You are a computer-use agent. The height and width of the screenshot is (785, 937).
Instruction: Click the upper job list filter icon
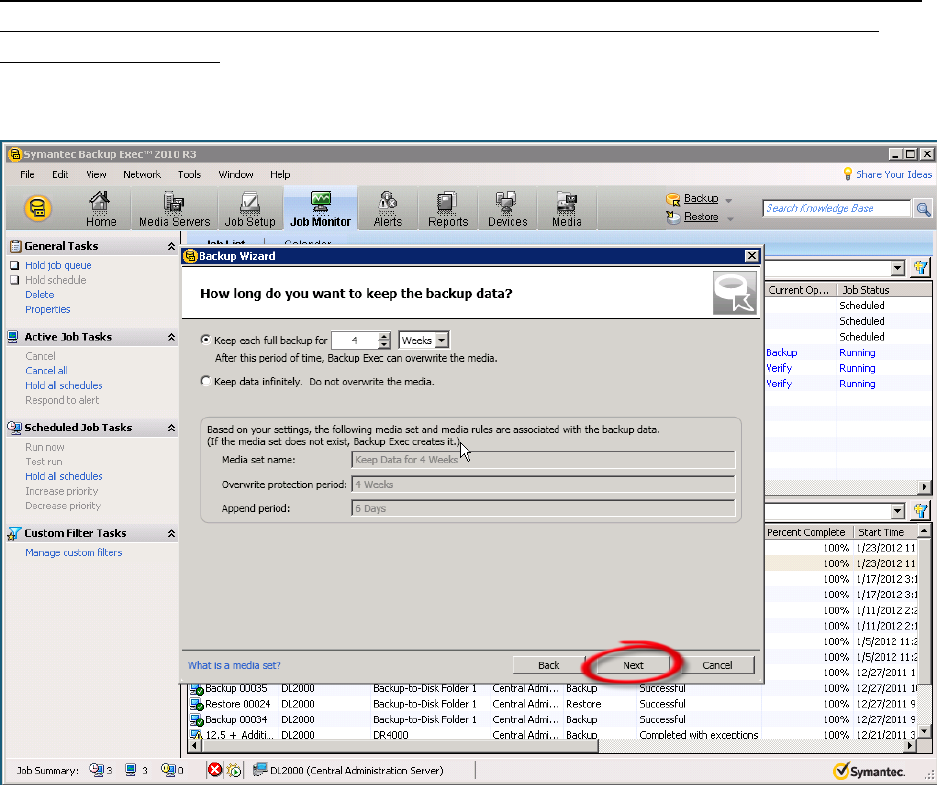(x=921, y=268)
